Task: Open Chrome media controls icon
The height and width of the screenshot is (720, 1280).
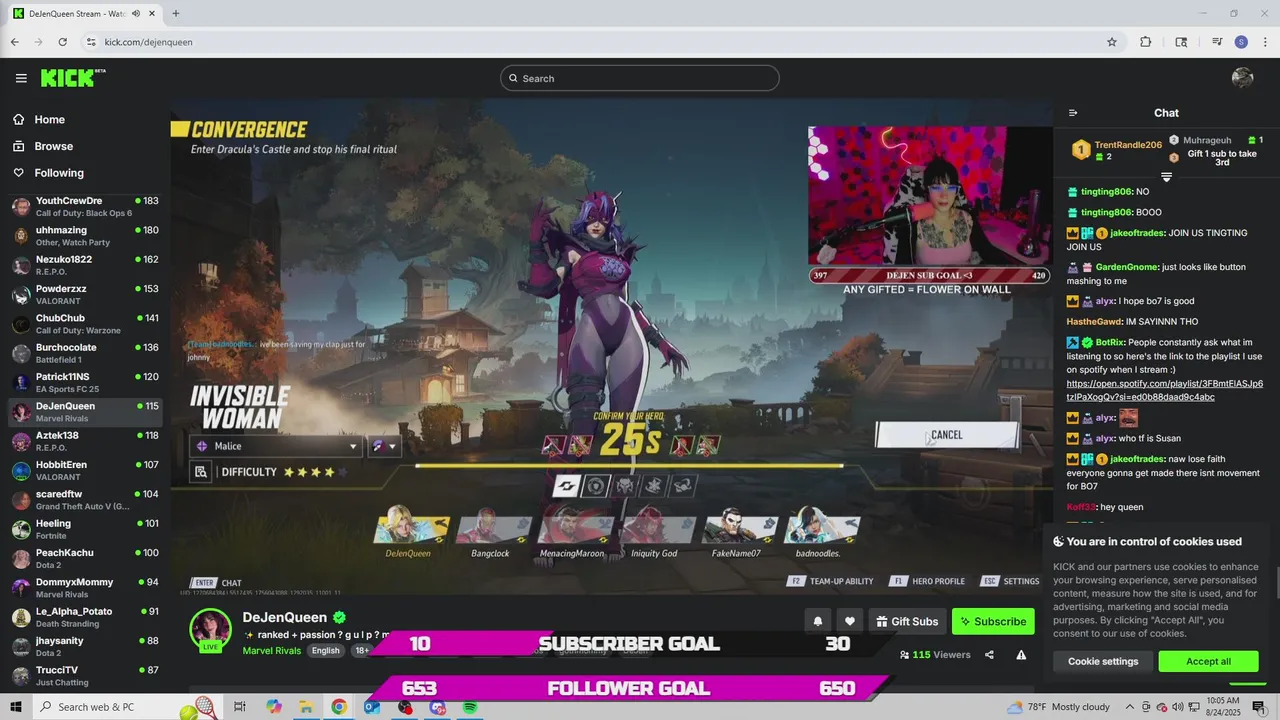Action: click(1217, 42)
